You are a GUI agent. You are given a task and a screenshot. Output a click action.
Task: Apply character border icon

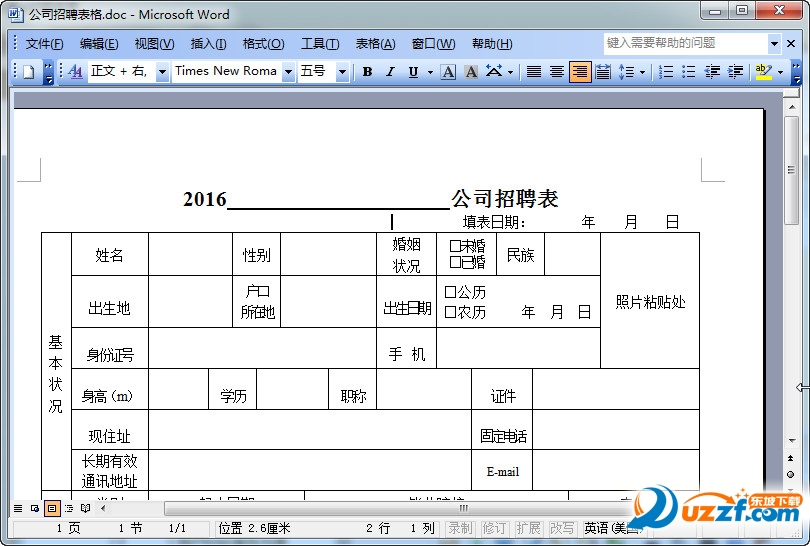[448, 72]
